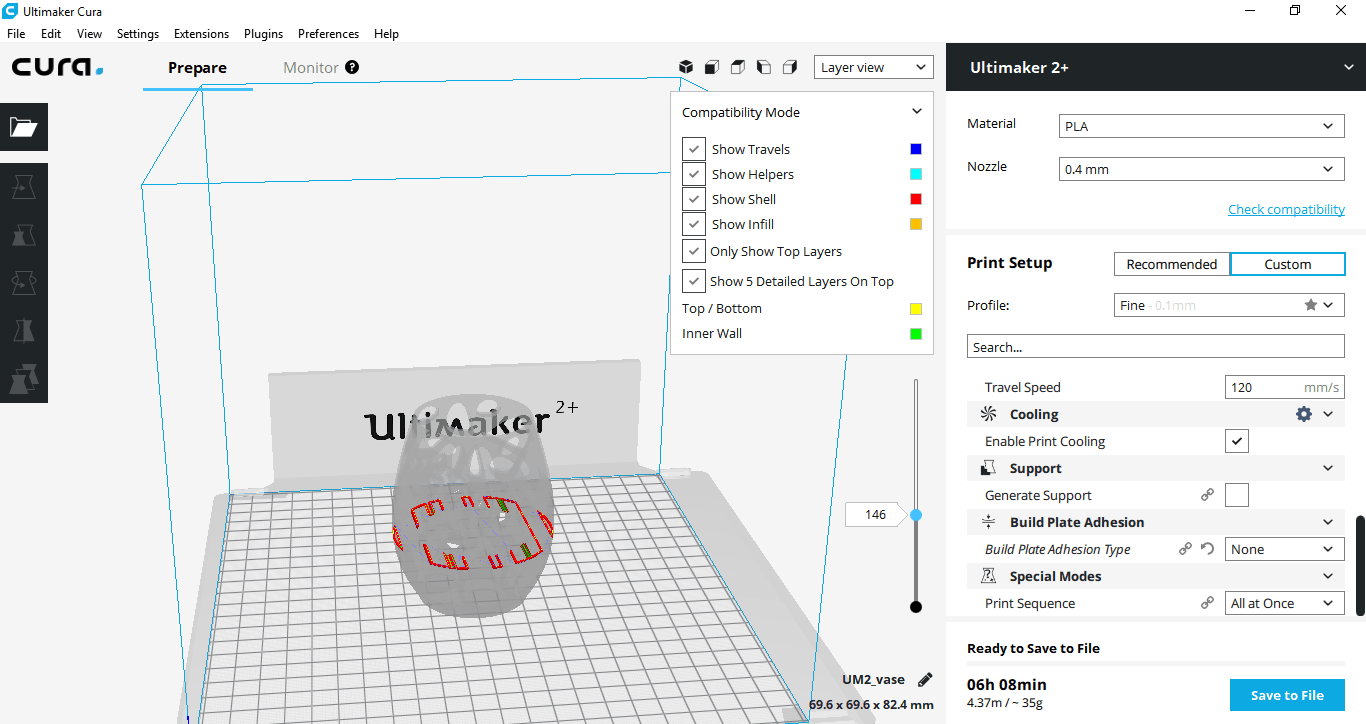Toggle the Show Infill checkbox
1366x724 pixels.
(694, 224)
